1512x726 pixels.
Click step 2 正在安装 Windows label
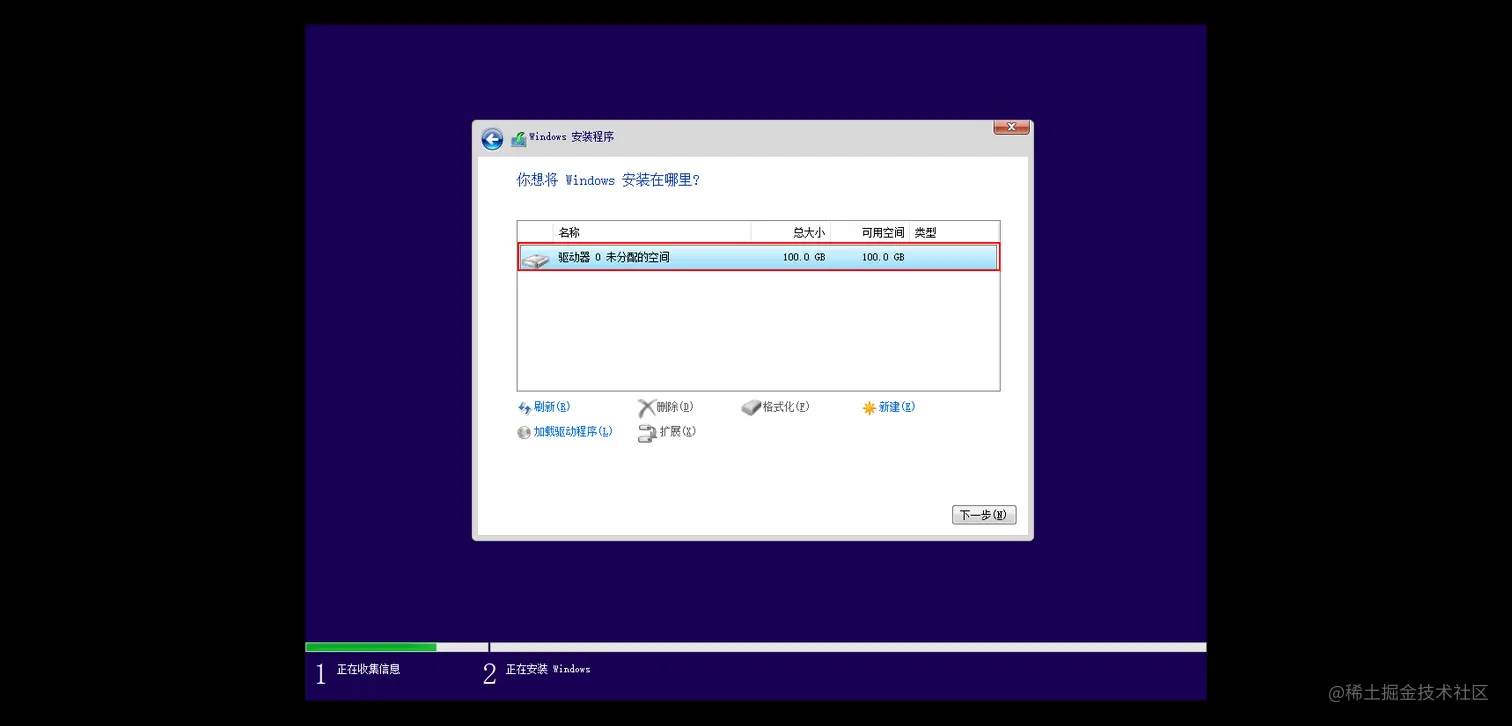550,670
